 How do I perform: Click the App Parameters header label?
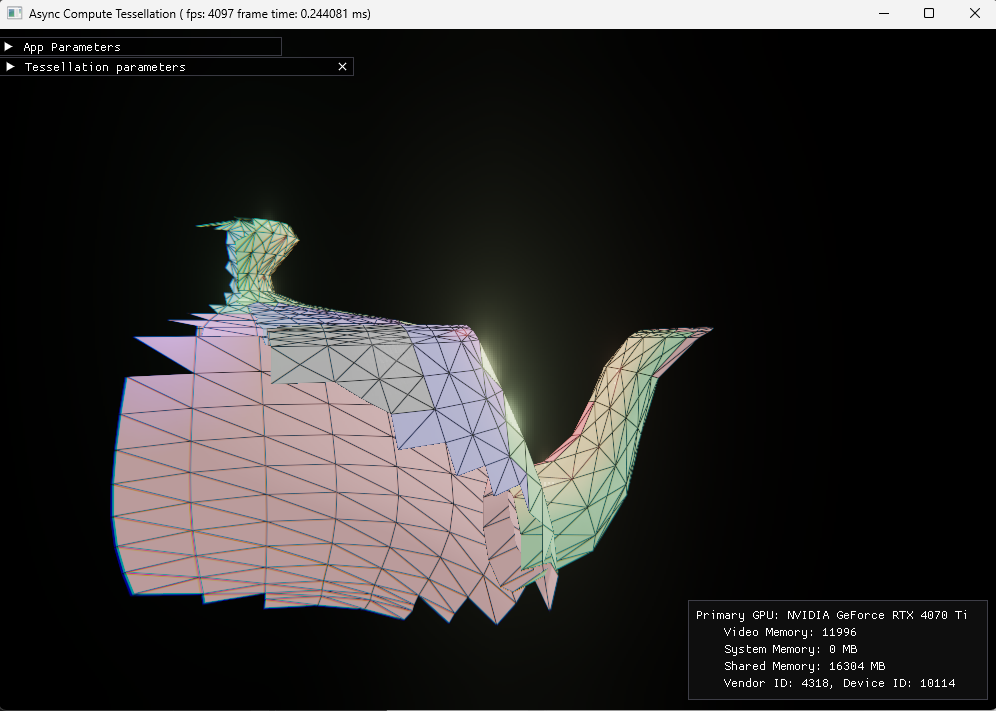point(72,47)
